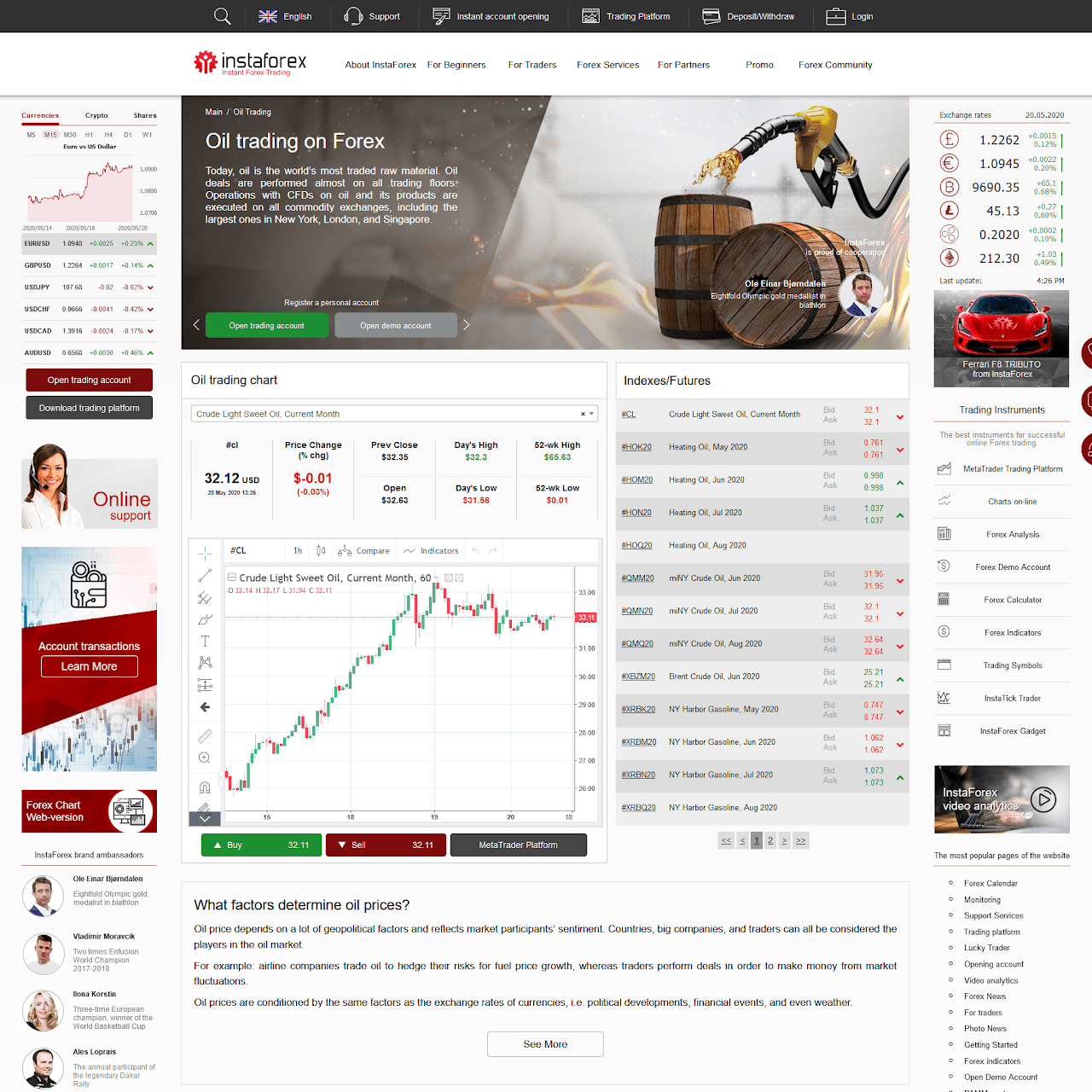Screen dimensions: 1092x1092
Task: Open Deposit/Withdraw page
Action: click(748, 16)
